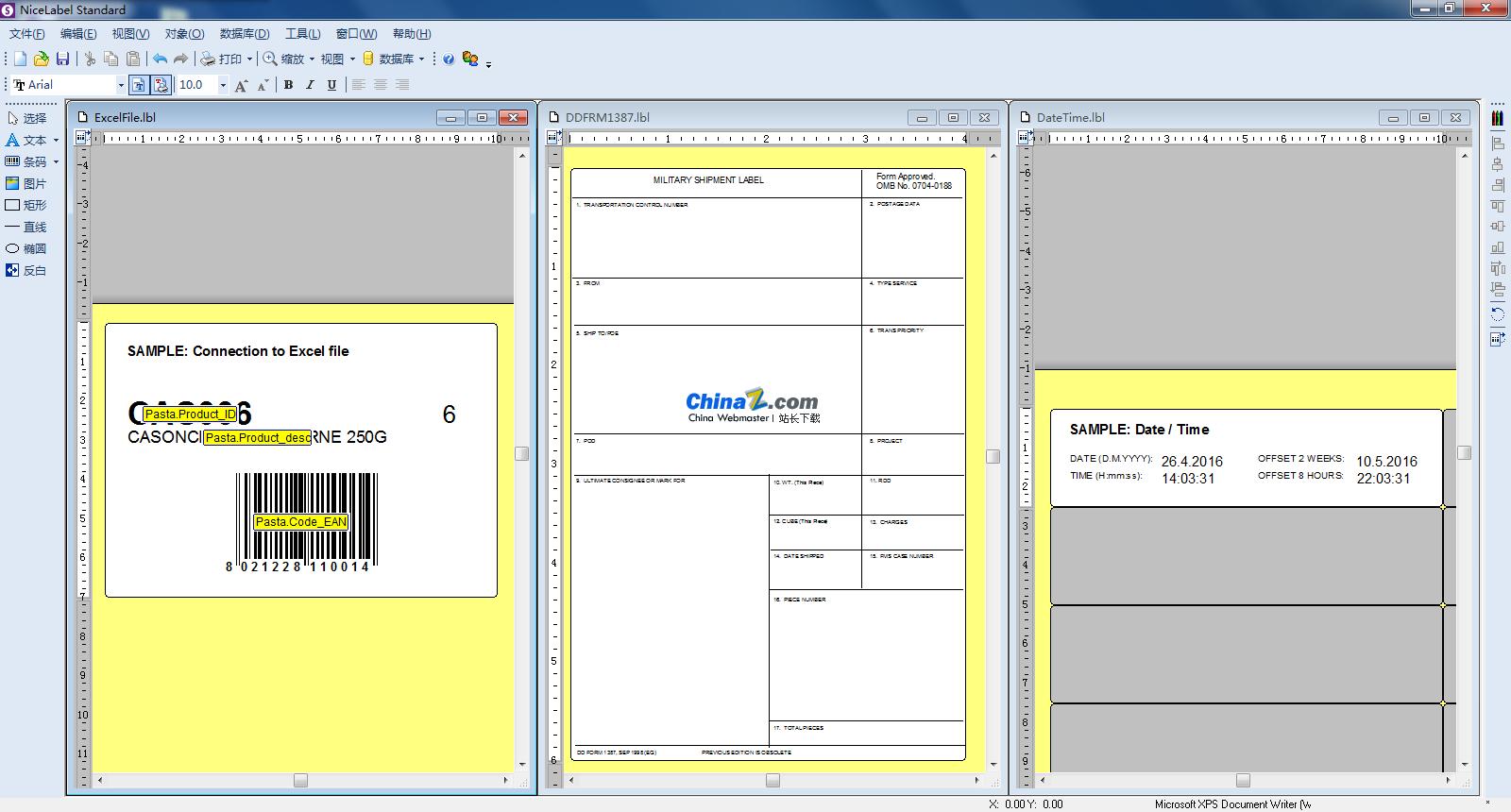Image resolution: width=1511 pixels, height=812 pixels.
Task: Open the 帮助(H) menu
Action: 412,34
